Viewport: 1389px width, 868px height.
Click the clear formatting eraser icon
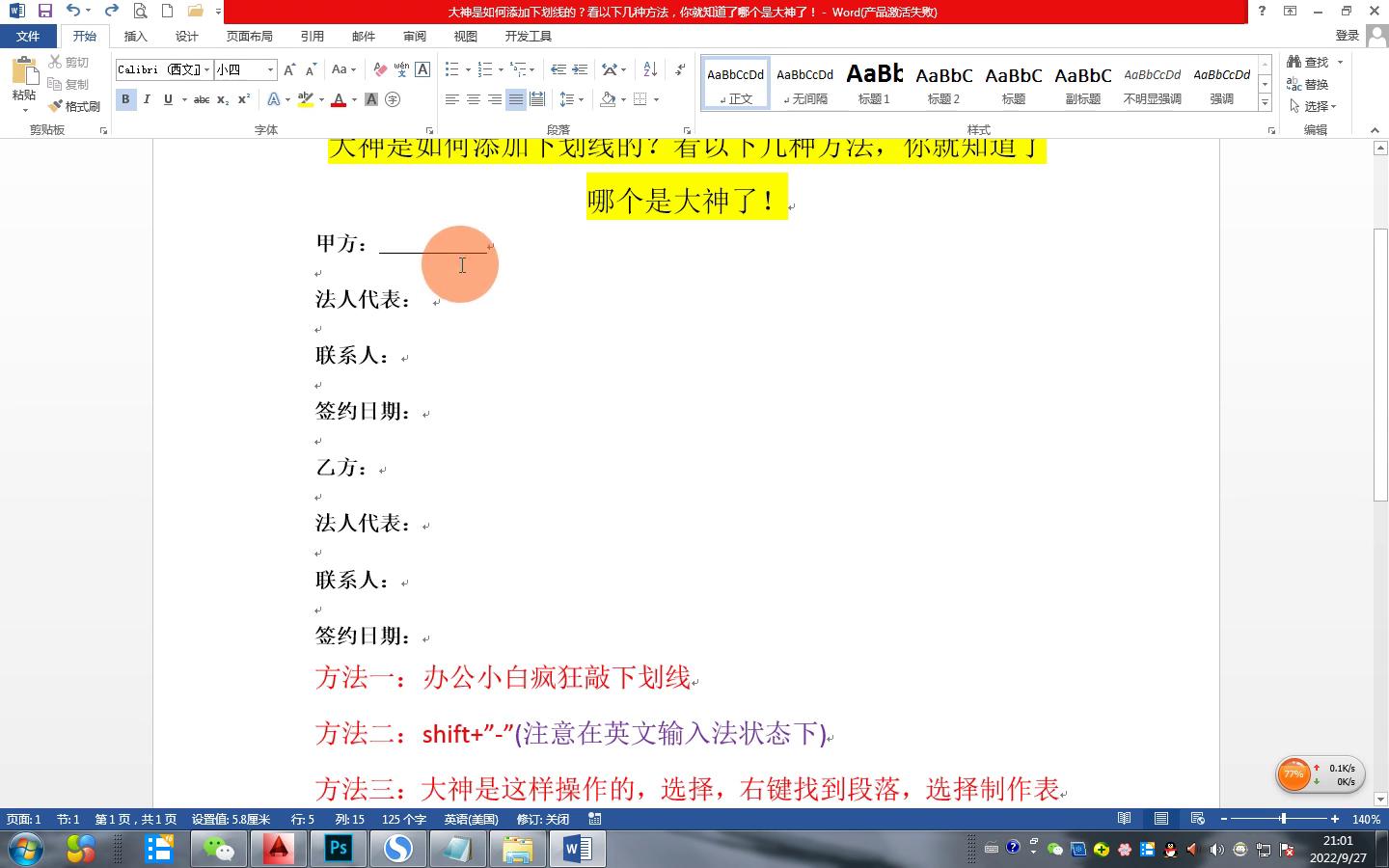coord(380,69)
